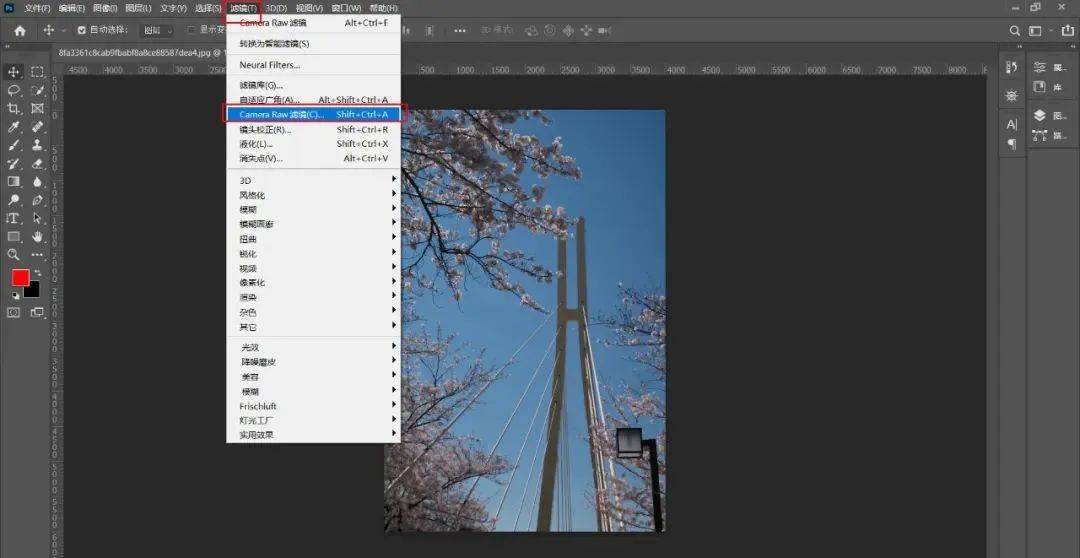Viewport: 1080px width, 558px height.
Task: Expand the 锐化 submenu
Action: [313, 254]
